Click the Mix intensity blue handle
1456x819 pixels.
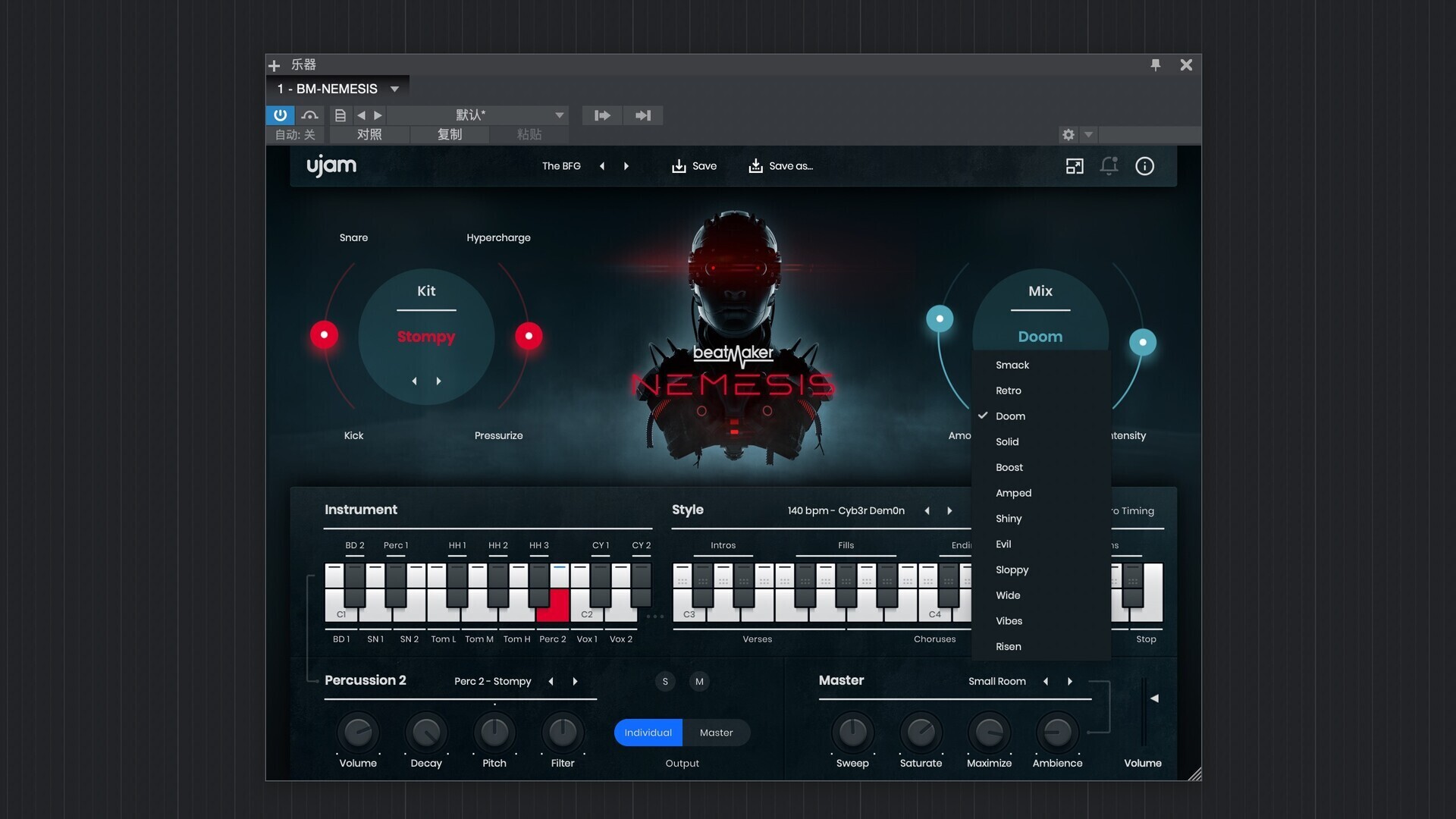(x=1143, y=342)
